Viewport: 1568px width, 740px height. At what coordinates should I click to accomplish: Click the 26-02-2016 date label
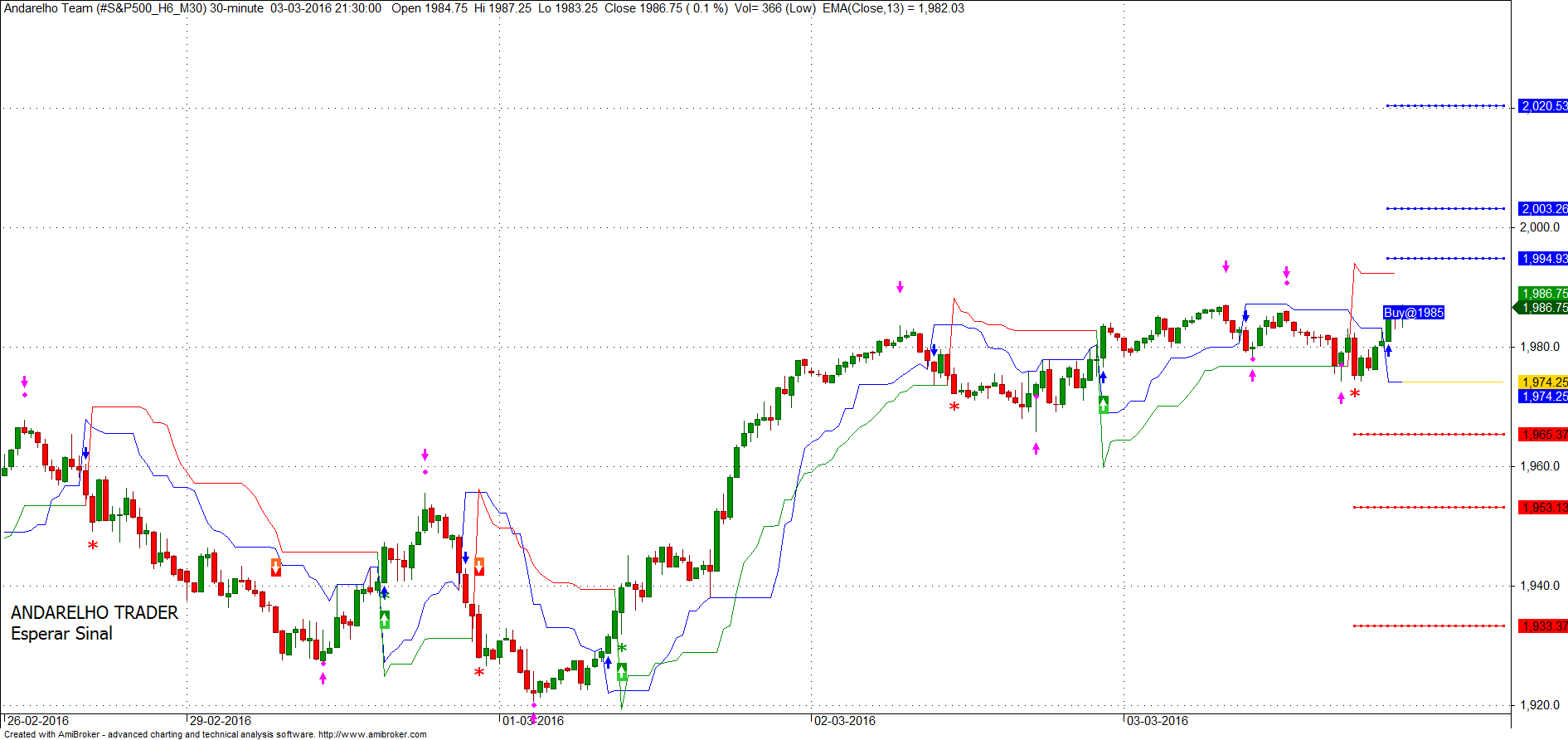point(38,720)
